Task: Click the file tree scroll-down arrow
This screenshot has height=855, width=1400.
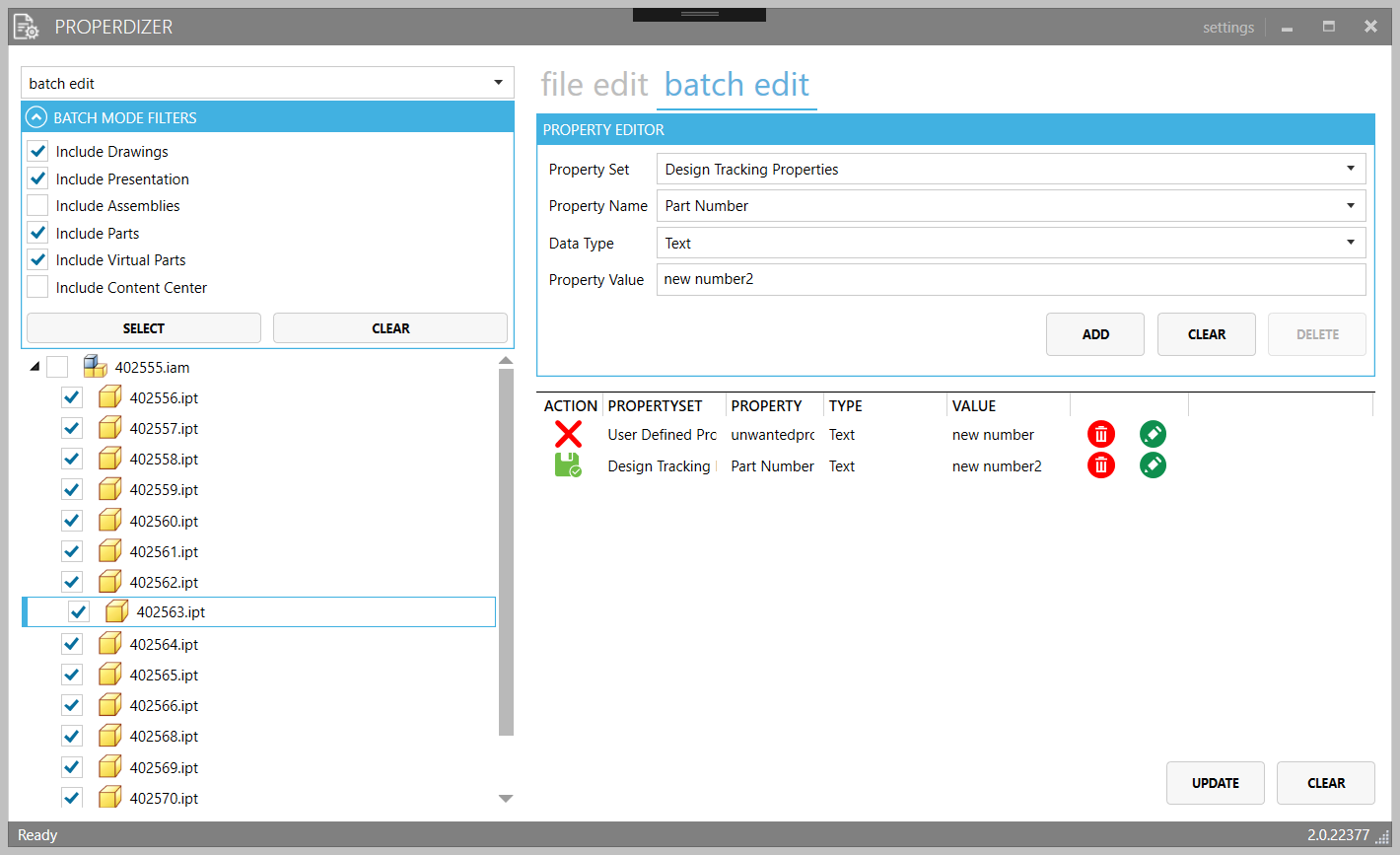Action: (506, 799)
